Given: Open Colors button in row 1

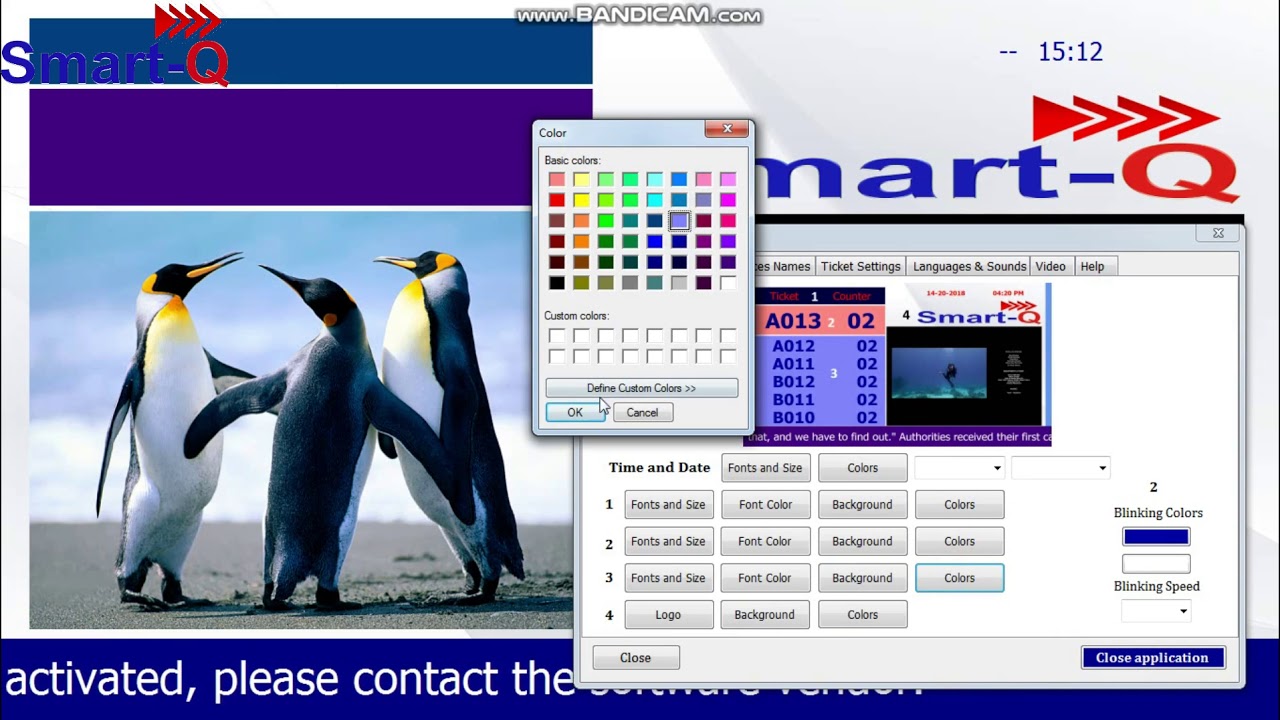Looking at the screenshot, I should [x=959, y=505].
